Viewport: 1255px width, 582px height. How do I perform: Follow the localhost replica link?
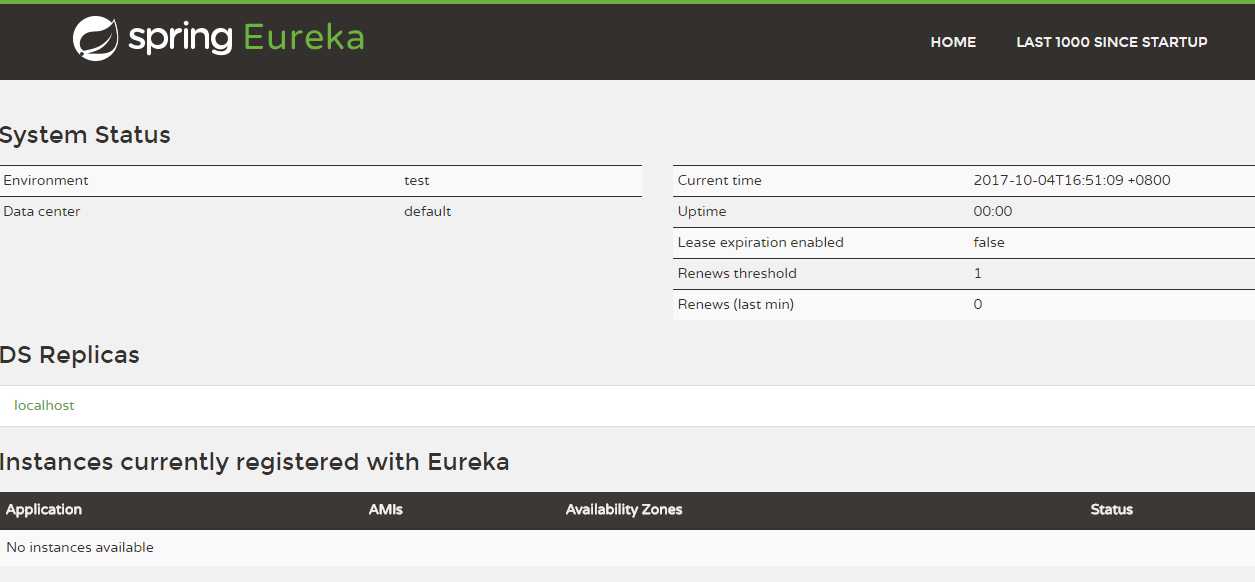pos(44,405)
